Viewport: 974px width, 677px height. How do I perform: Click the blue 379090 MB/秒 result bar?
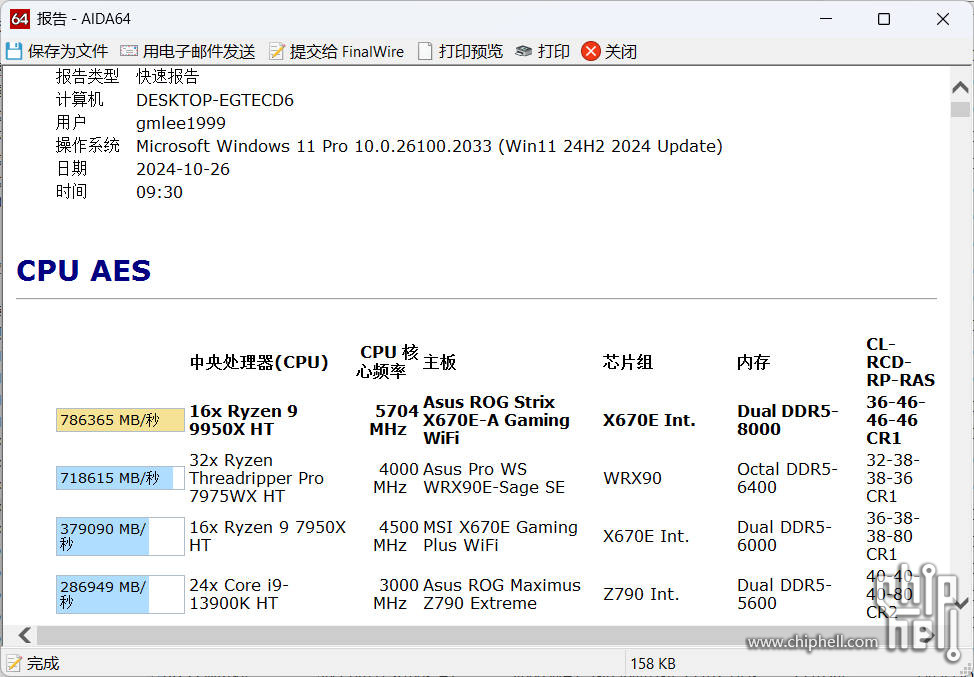click(x=120, y=536)
